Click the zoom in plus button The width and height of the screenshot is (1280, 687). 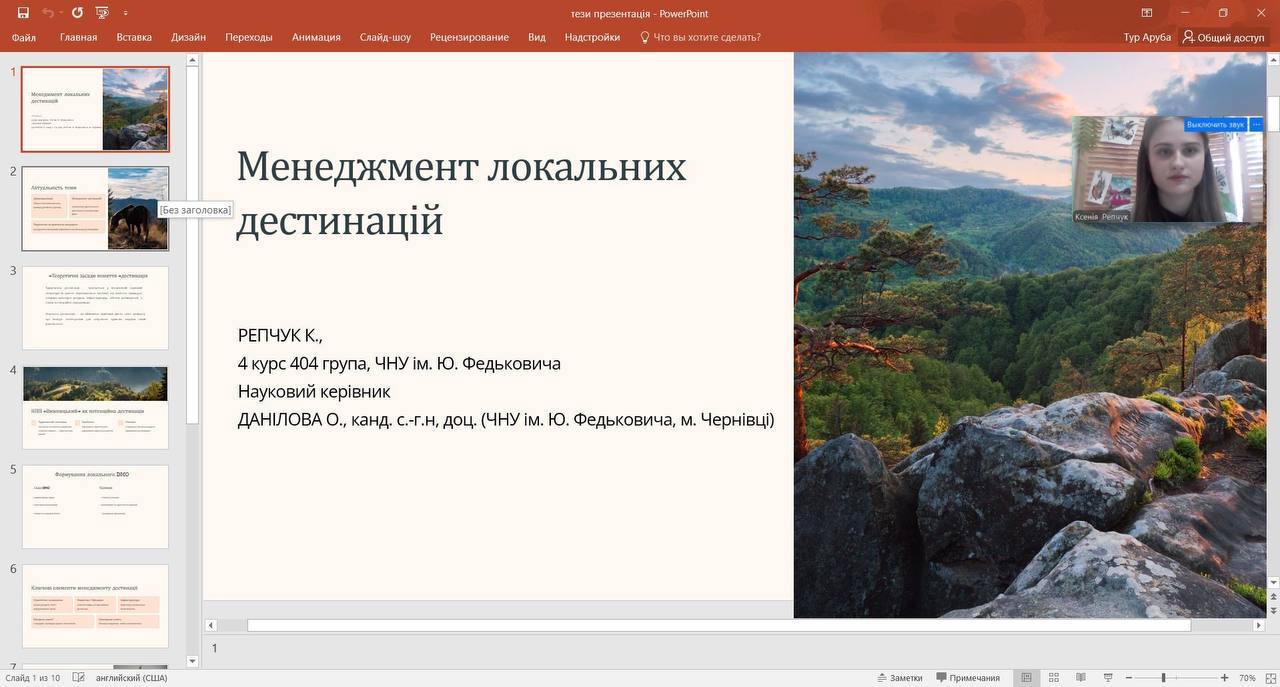(x=1225, y=678)
